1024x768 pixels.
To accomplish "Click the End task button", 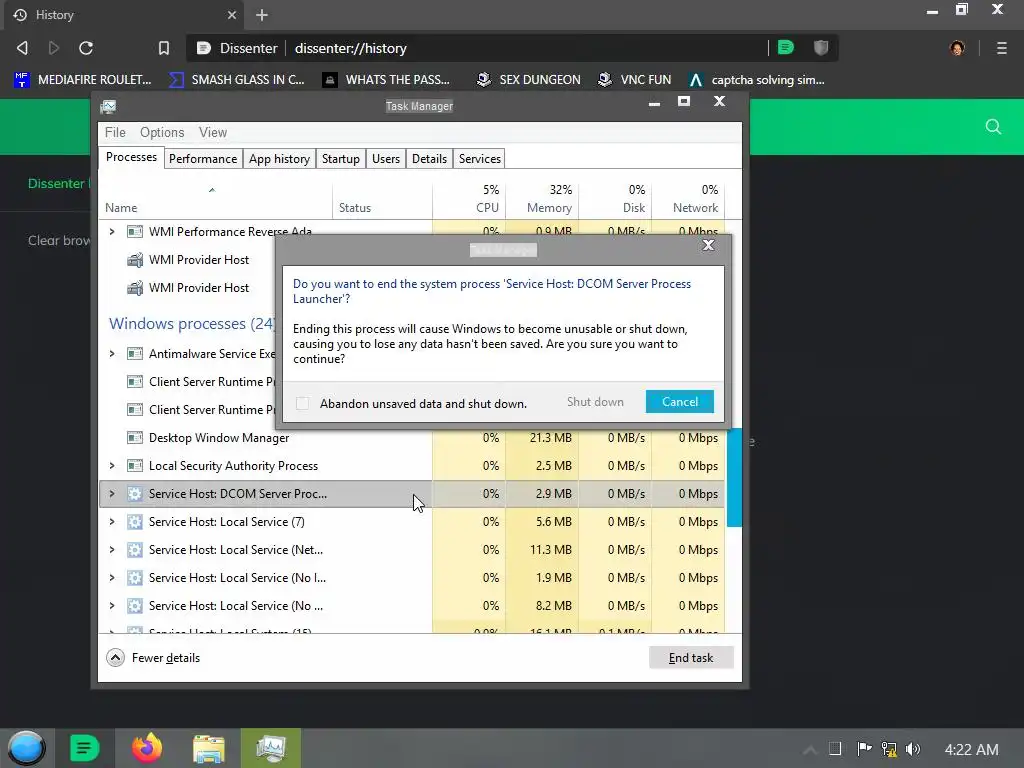I will pos(691,658).
